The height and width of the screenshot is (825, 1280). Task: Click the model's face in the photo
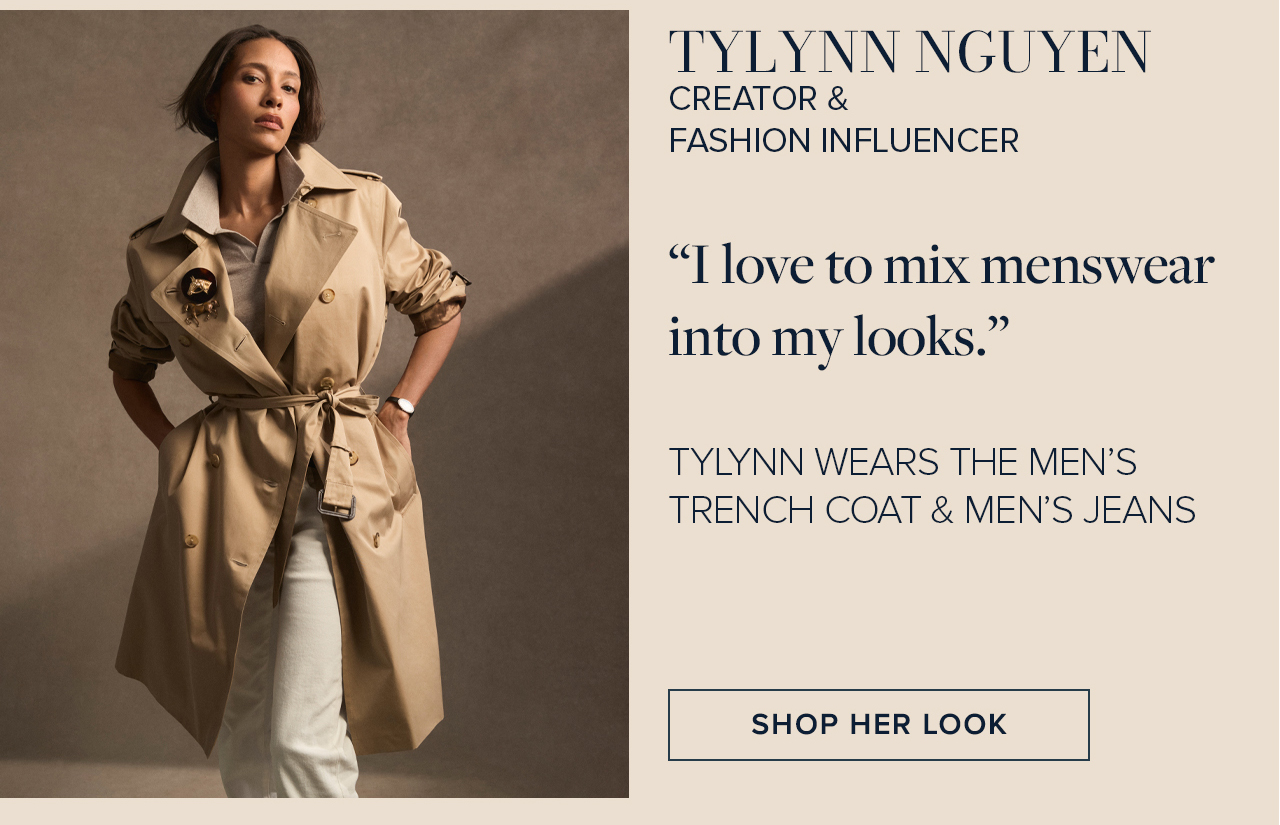260,95
